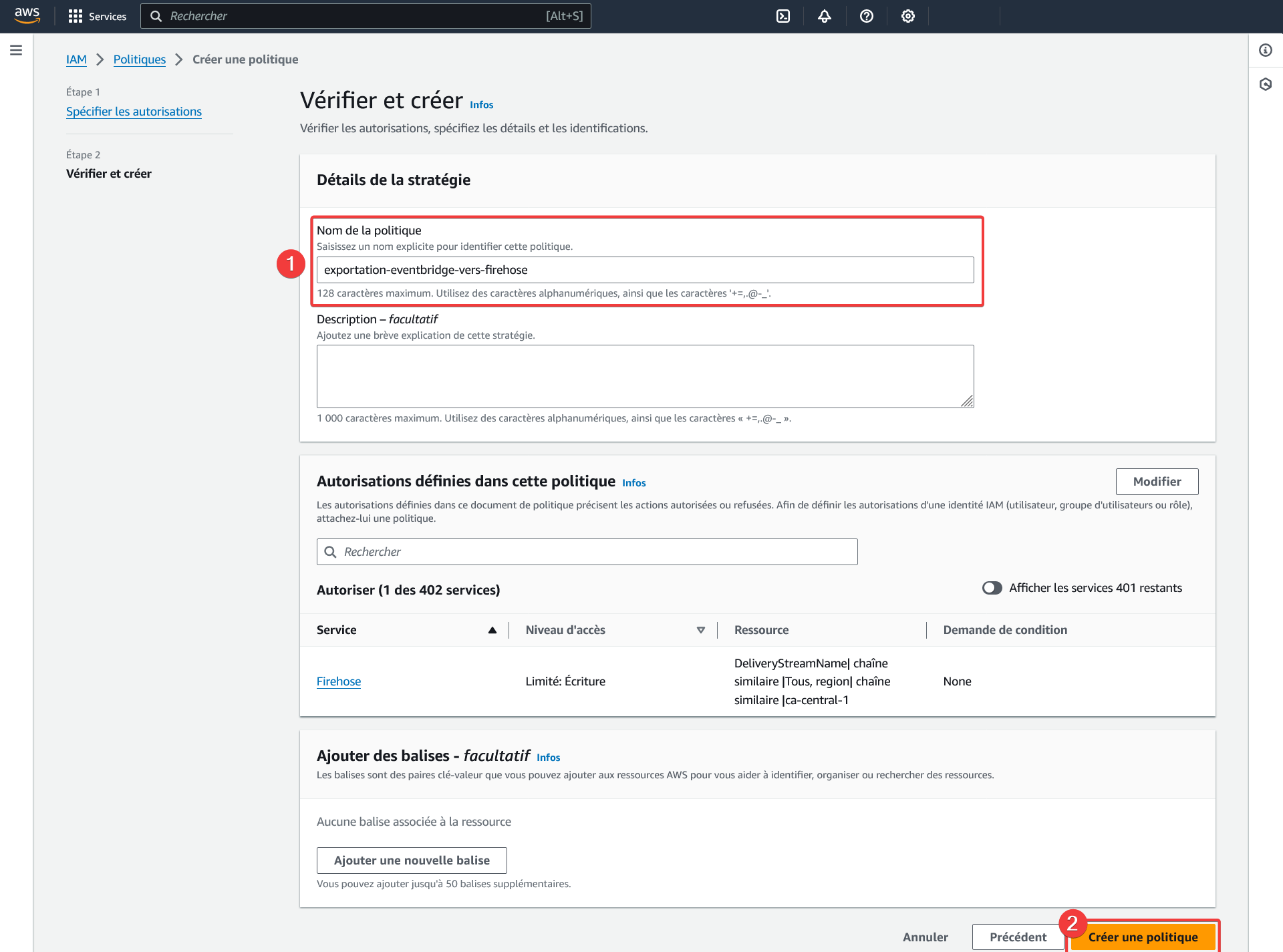Click the notifications bell icon

pyautogui.click(x=826, y=16)
